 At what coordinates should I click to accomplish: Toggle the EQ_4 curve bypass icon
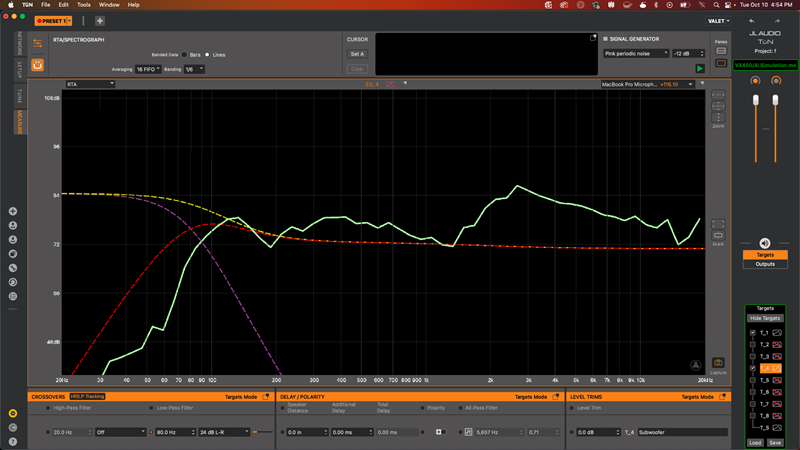(390, 84)
